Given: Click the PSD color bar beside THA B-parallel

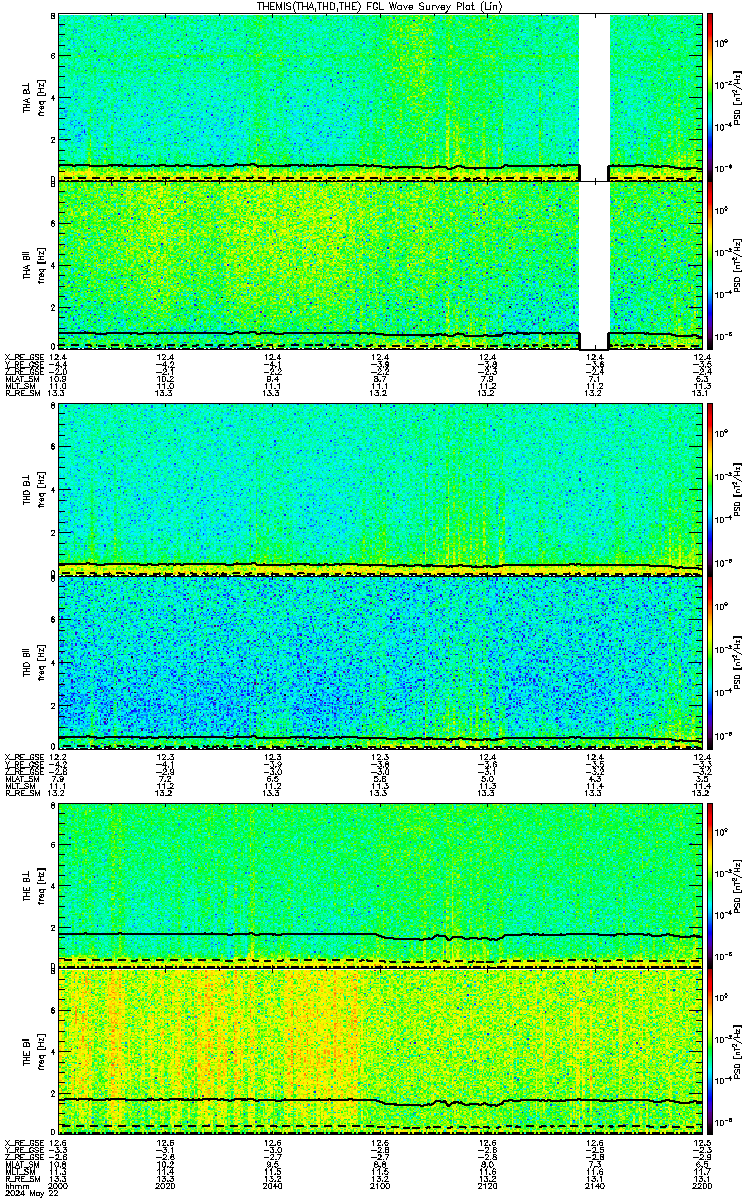Looking at the screenshot, I should click(711, 265).
